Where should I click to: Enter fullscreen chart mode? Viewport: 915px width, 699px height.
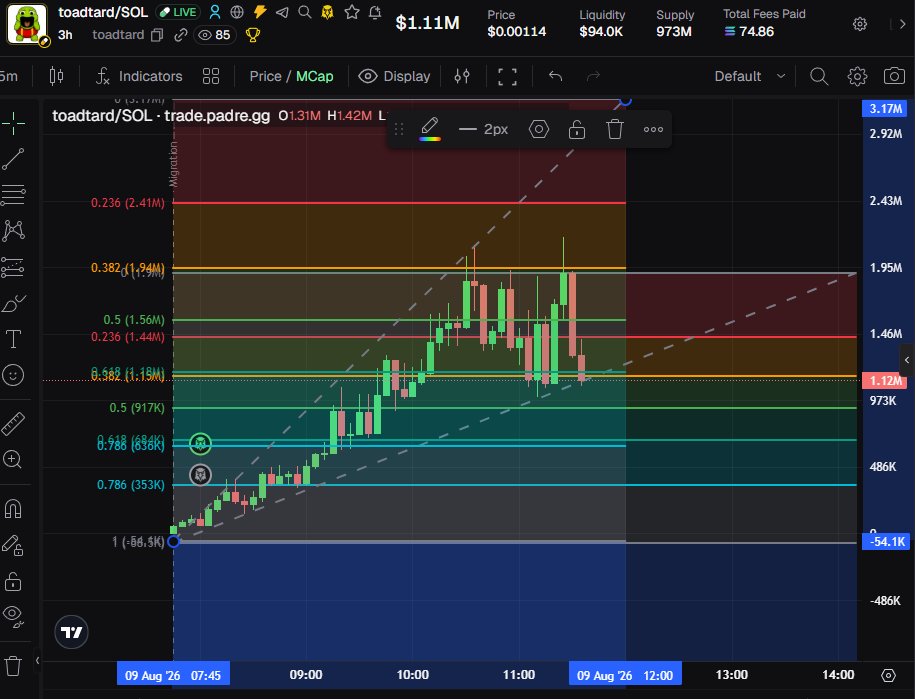pos(507,76)
